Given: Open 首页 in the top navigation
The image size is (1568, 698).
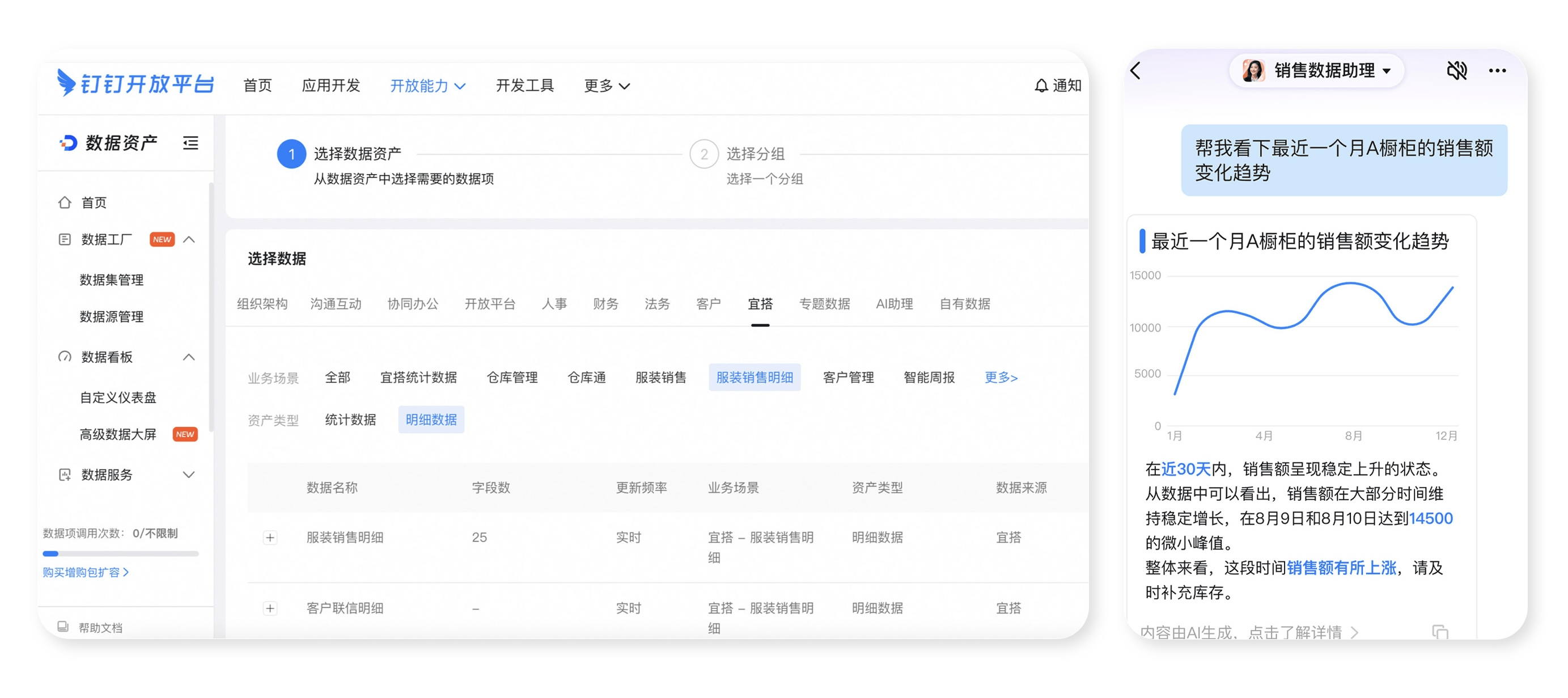Looking at the screenshot, I should tap(257, 86).
